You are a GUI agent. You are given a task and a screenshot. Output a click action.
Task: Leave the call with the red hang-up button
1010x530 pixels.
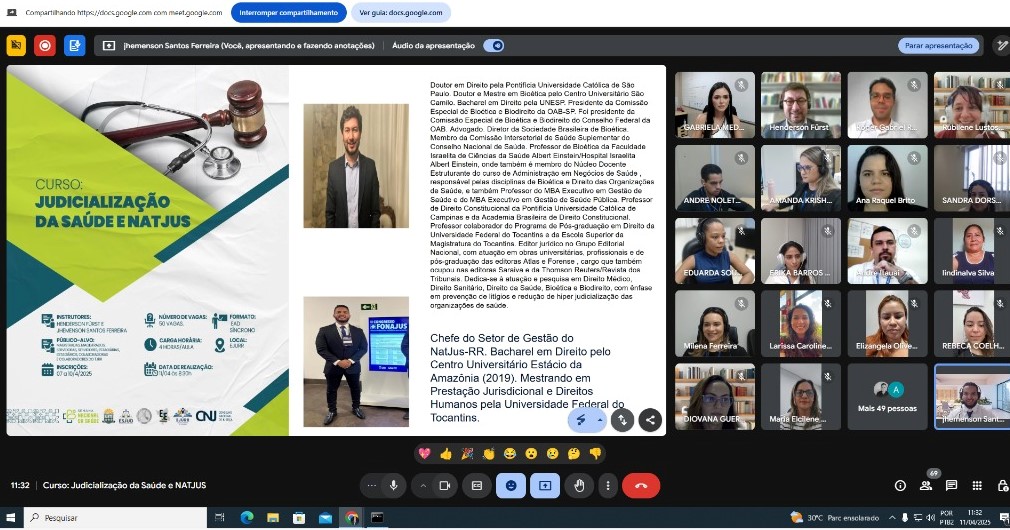pos(640,485)
